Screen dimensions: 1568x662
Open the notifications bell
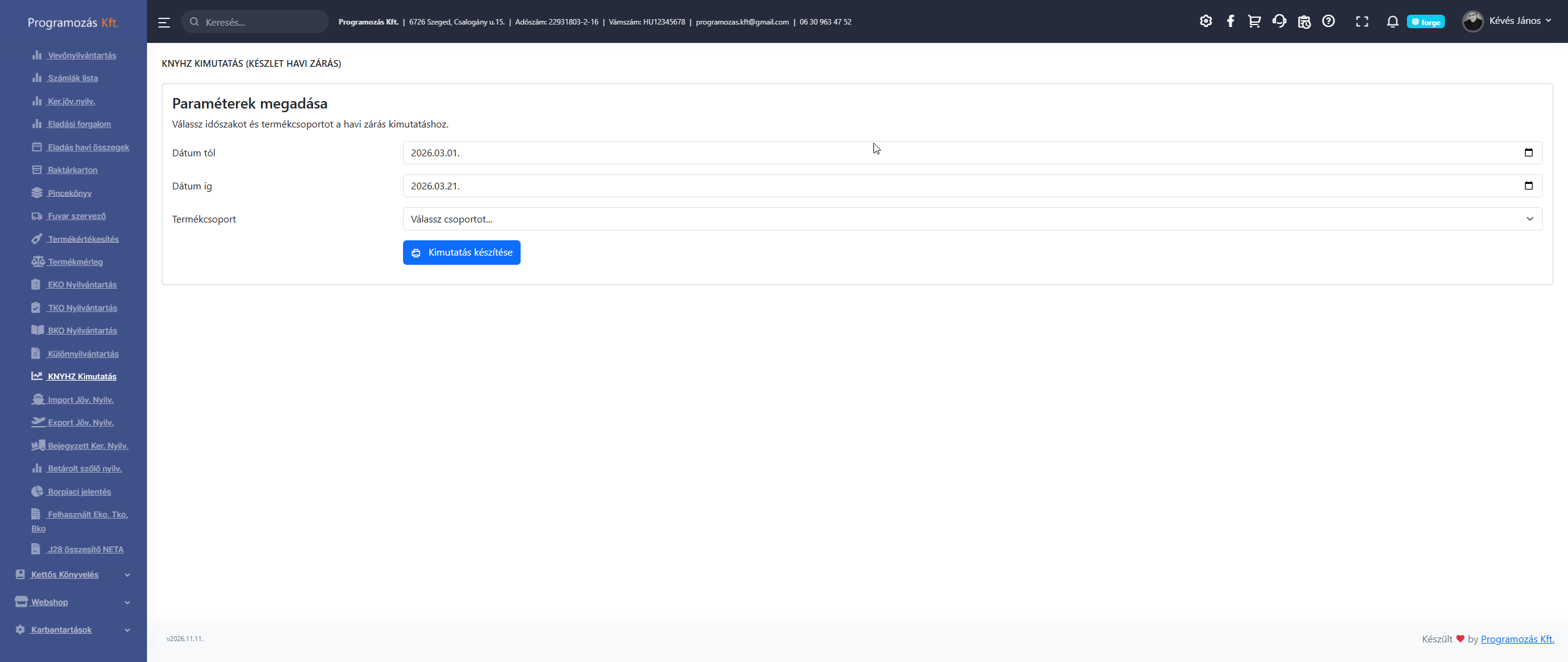coord(1392,21)
